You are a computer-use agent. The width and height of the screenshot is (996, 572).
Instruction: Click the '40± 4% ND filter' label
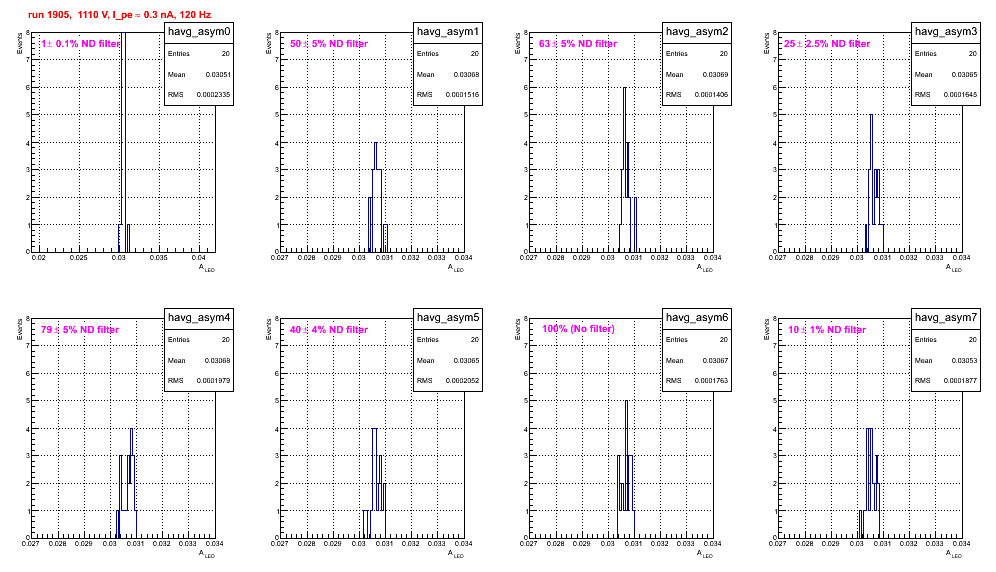coord(329,330)
